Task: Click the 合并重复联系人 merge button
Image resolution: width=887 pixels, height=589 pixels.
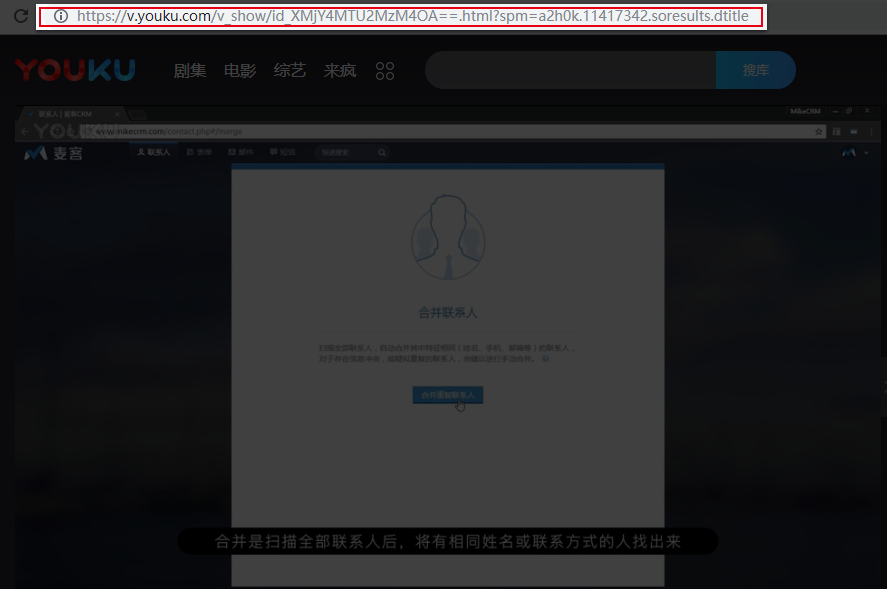Action: click(447, 395)
